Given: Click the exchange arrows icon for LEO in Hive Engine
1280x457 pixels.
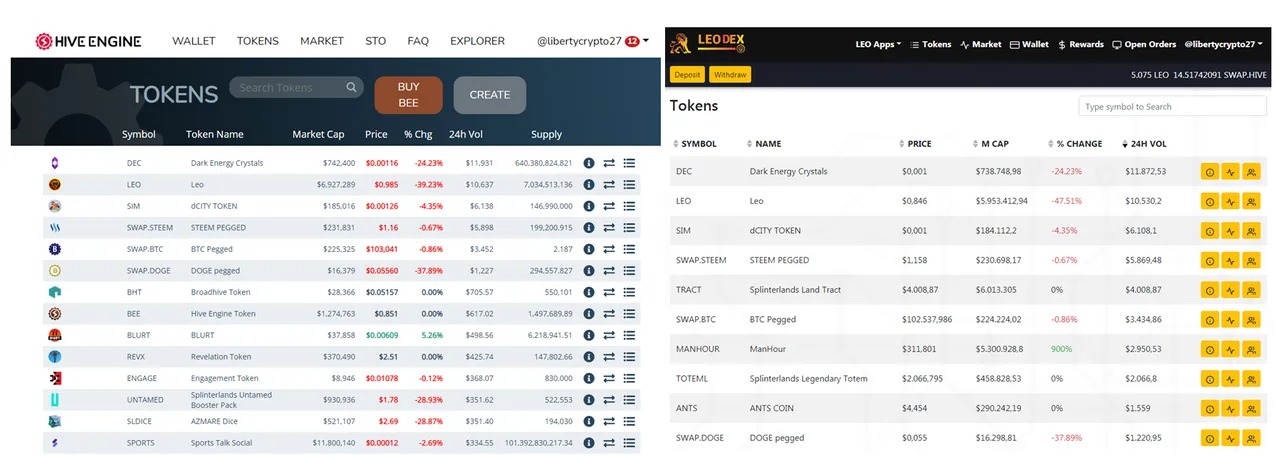Looking at the screenshot, I should coord(609,184).
